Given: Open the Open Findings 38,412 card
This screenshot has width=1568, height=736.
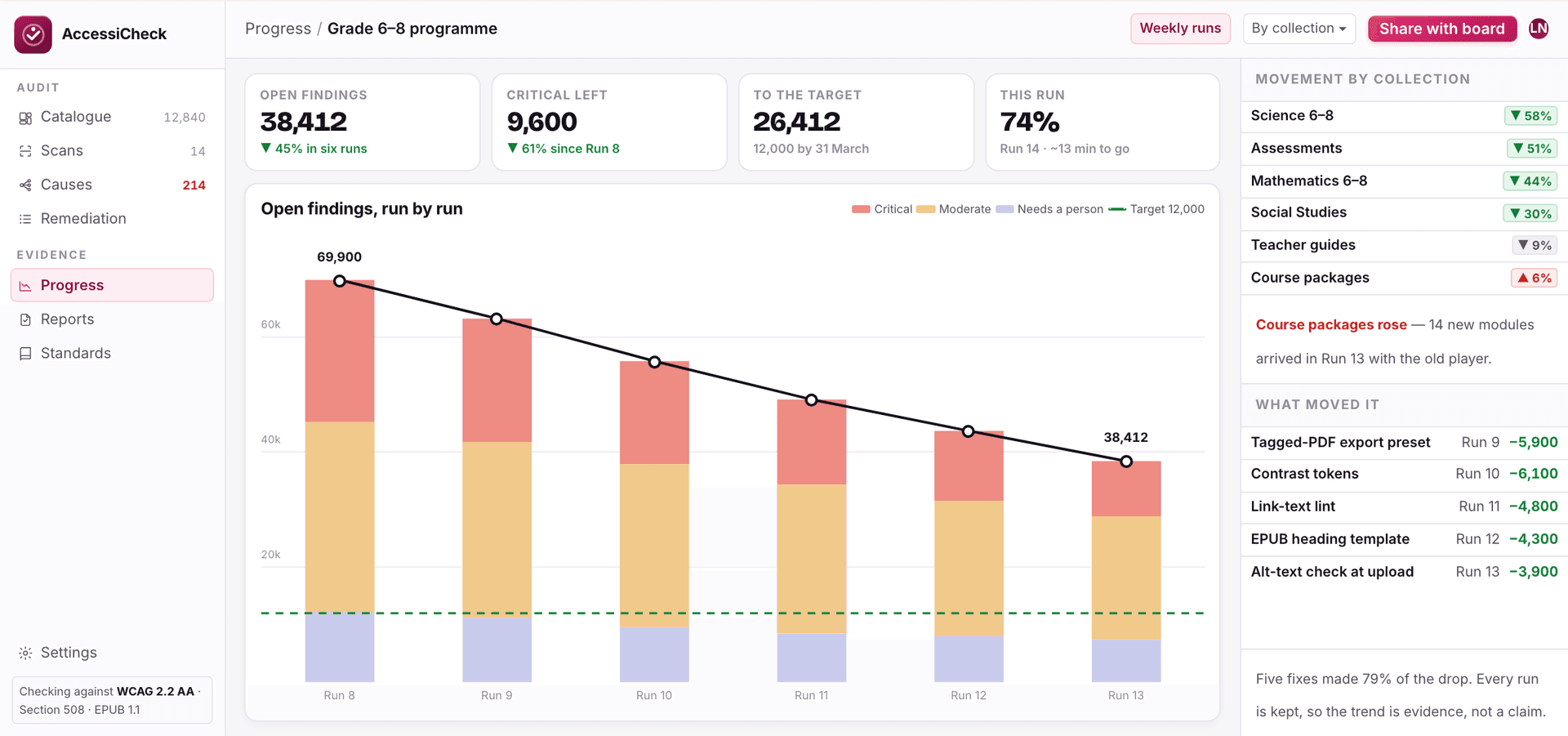Looking at the screenshot, I should [363, 123].
